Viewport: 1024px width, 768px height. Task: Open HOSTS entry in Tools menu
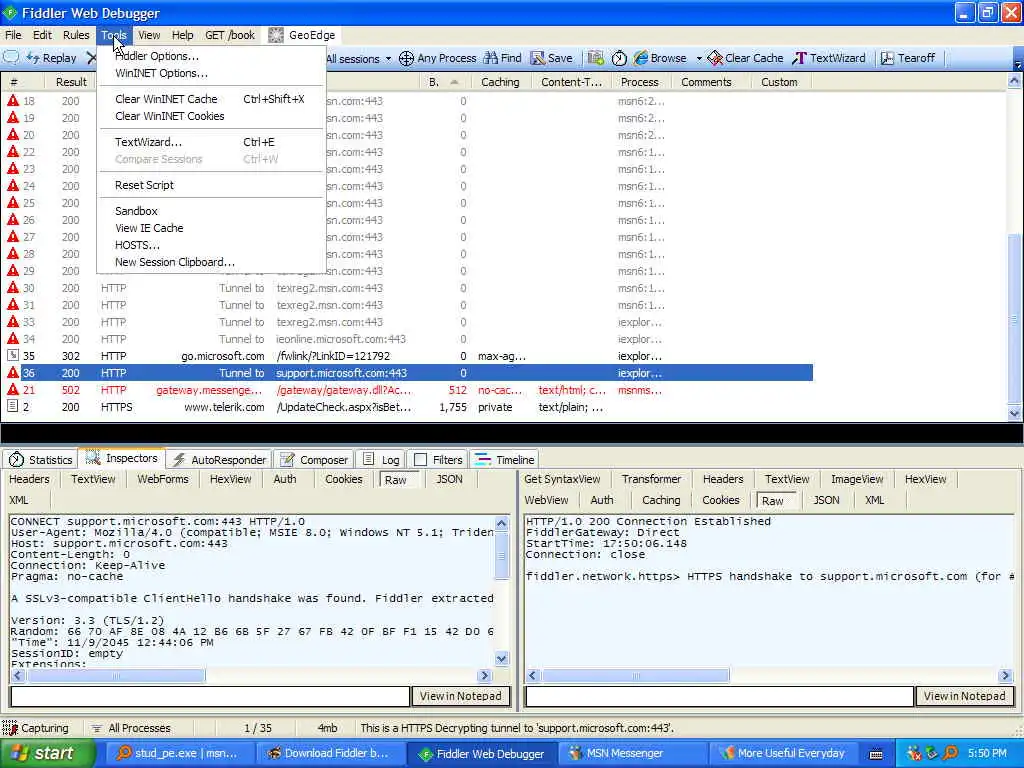pyautogui.click(x=212, y=245)
